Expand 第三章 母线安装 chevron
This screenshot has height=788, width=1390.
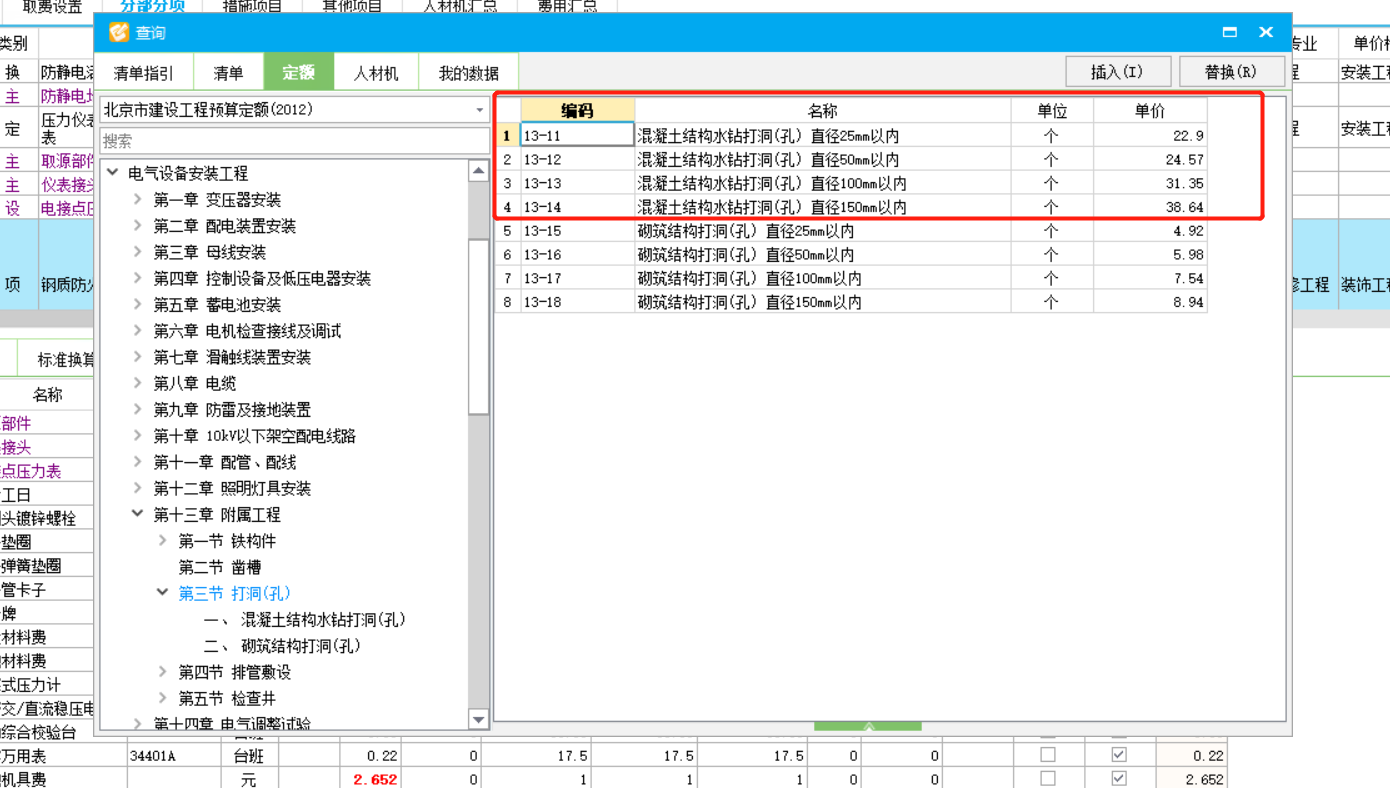pyautogui.click(x=138, y=252)
